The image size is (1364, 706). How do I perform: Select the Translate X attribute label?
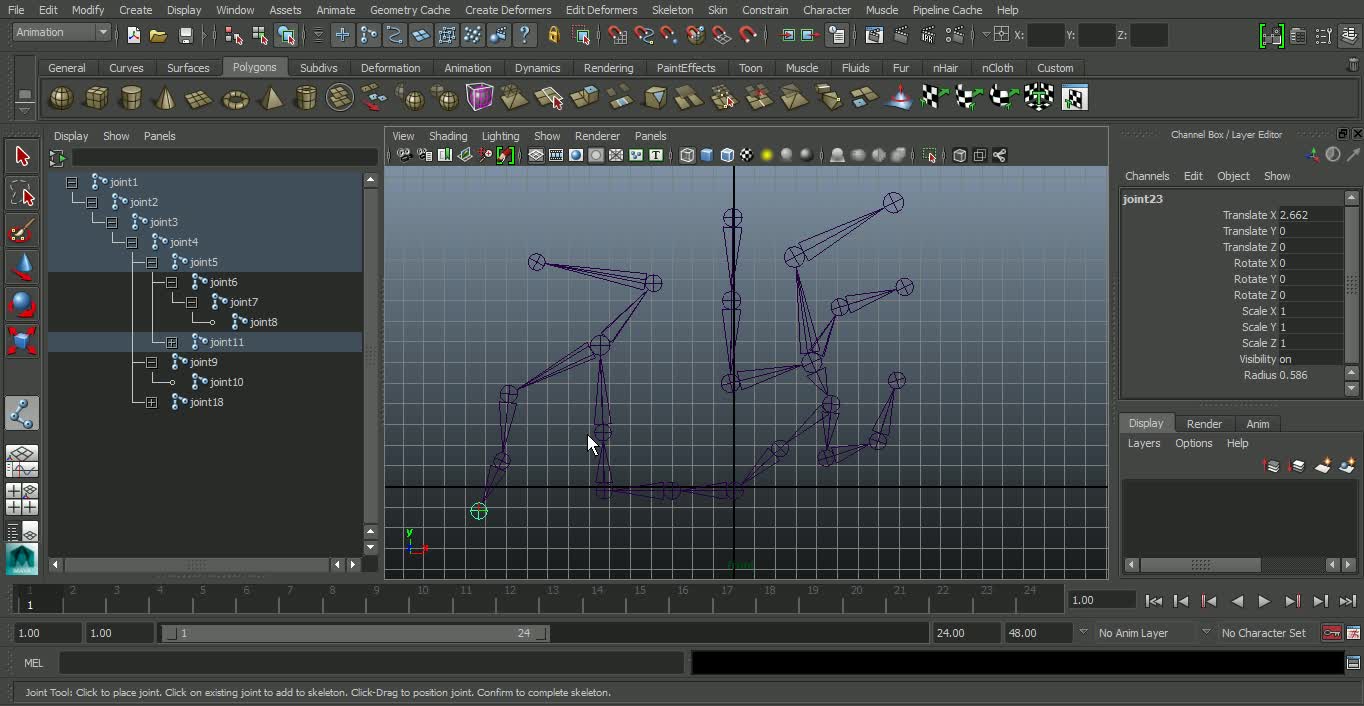1249,215
